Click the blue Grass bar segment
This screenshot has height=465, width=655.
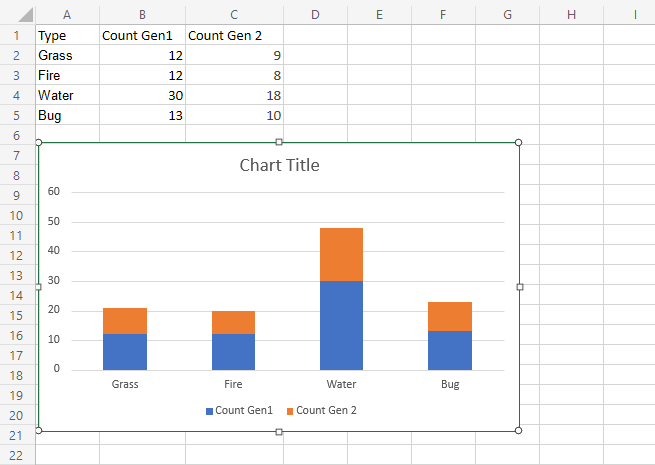pyautogui.click(x=125, y=351)
